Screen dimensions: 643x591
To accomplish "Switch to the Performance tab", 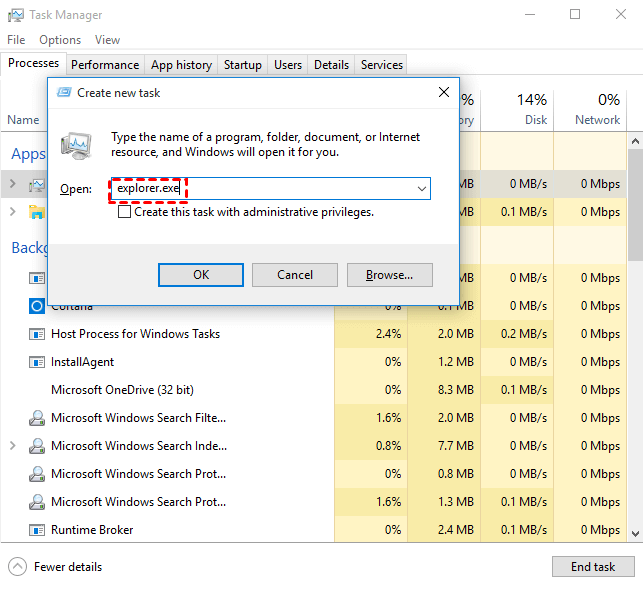I will point(105,65).
